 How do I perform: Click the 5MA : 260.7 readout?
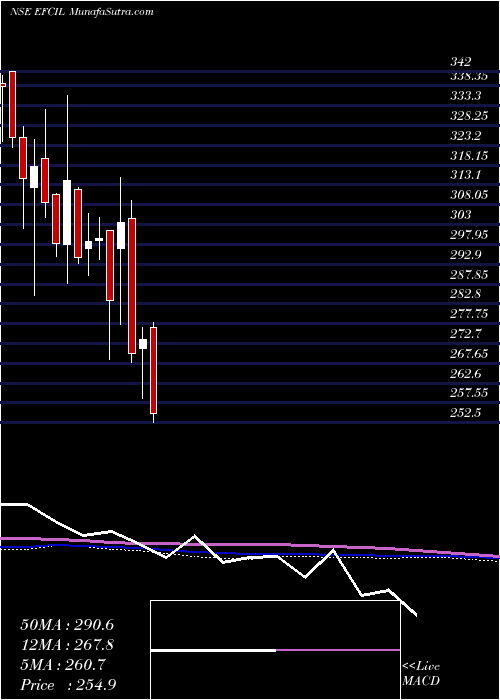pos(63,665)
